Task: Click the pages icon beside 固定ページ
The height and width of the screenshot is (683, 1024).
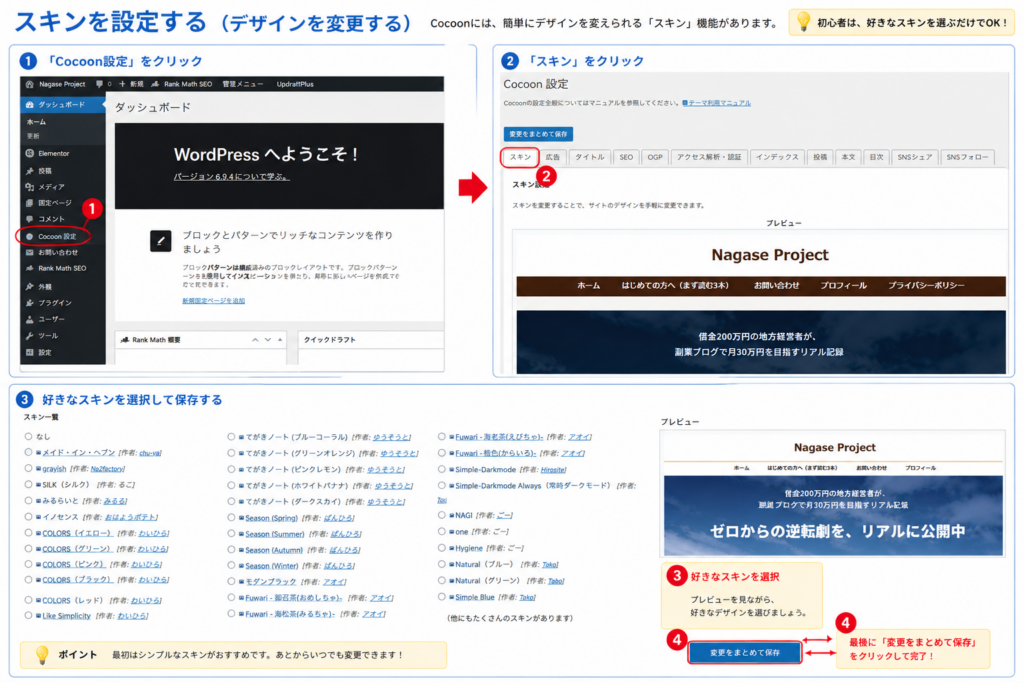Action: tap(29, 203)
